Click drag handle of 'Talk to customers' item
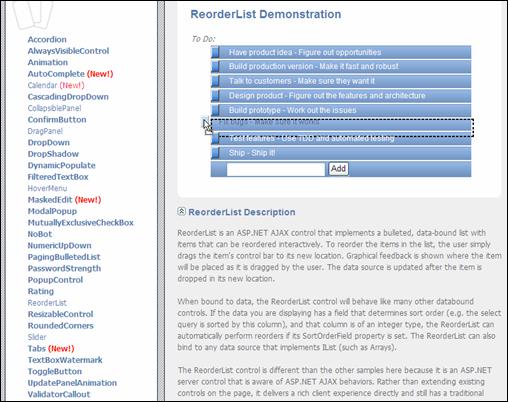 coord(215,81)
